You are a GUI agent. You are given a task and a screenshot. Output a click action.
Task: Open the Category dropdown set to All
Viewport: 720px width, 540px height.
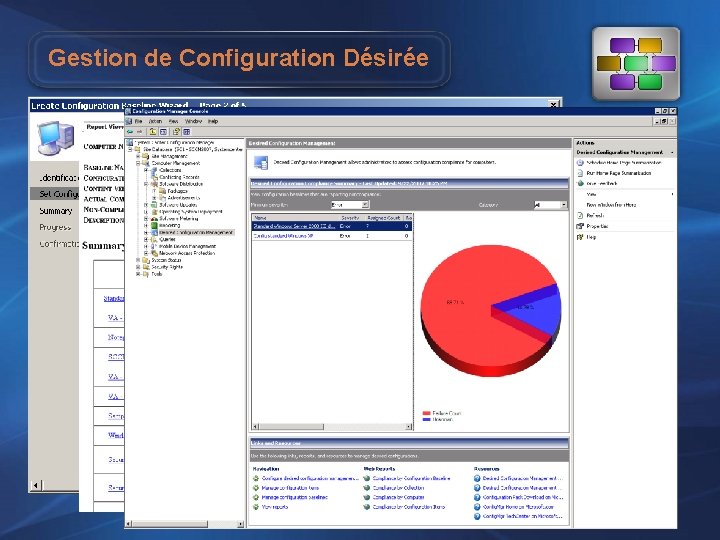click(x=564, y=205)
